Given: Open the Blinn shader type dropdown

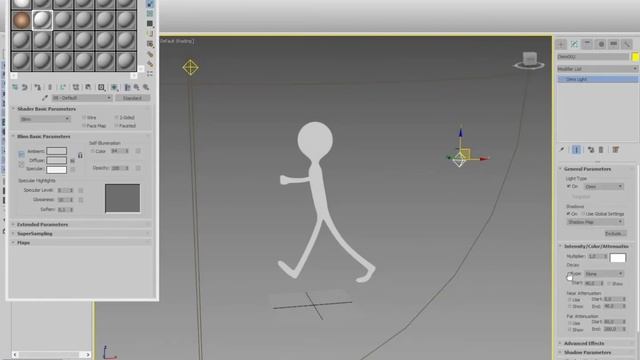Looking at the screenshot, I should (45, 119).
